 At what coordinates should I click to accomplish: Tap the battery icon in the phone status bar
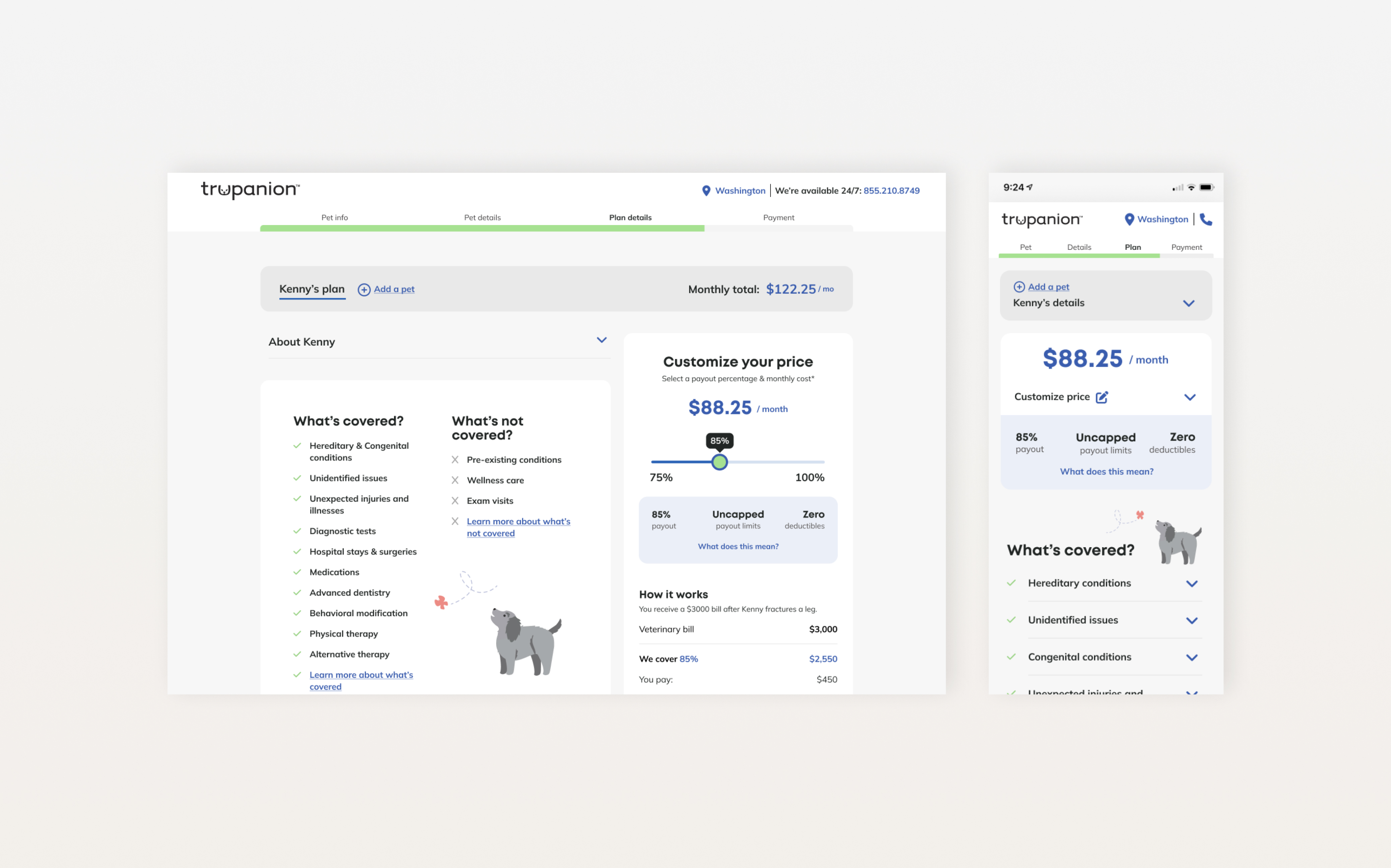pyautogui.click(x=1207, y=187)
